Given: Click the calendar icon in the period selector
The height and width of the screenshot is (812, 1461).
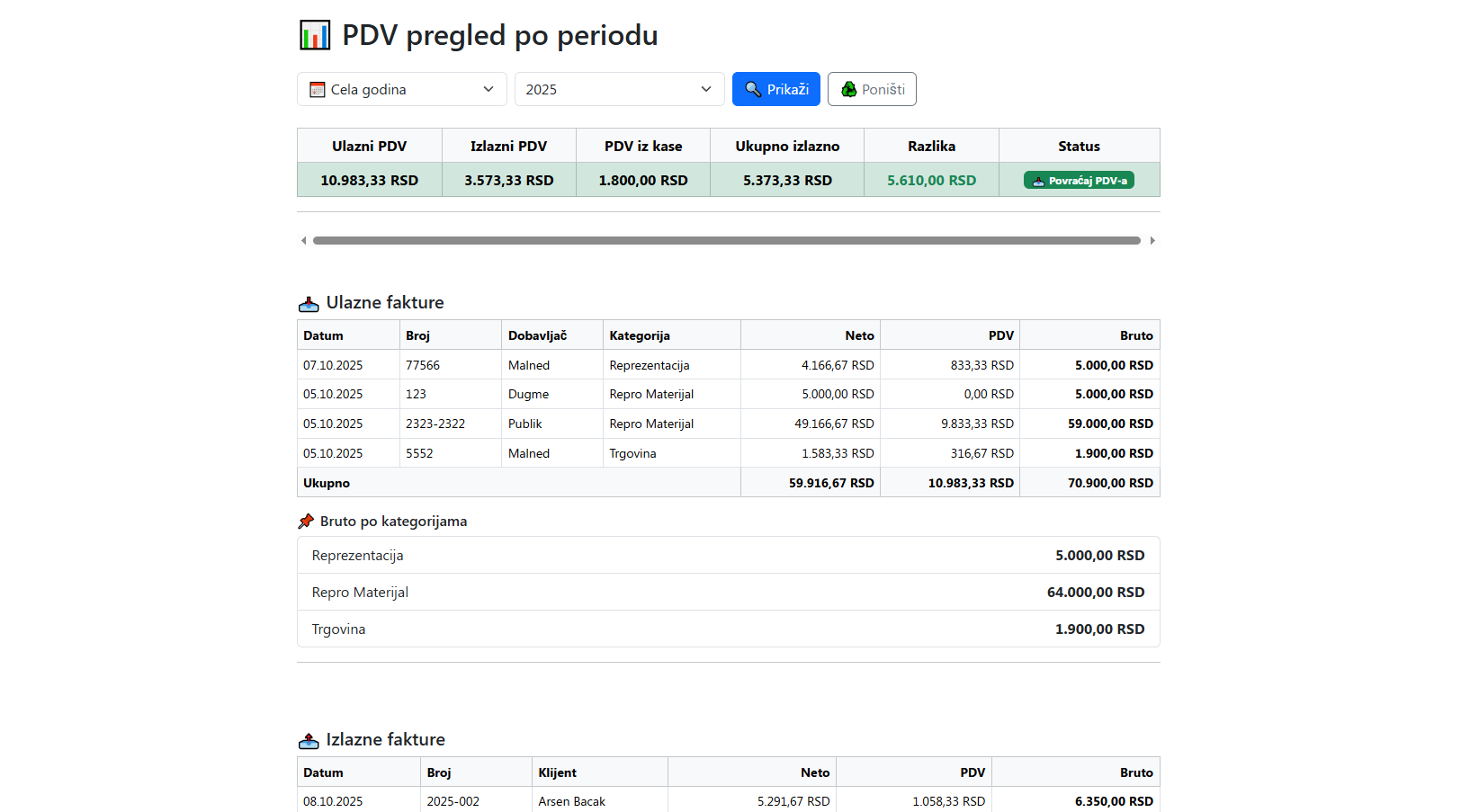Looking at the screenshot, I should (317, 89).
